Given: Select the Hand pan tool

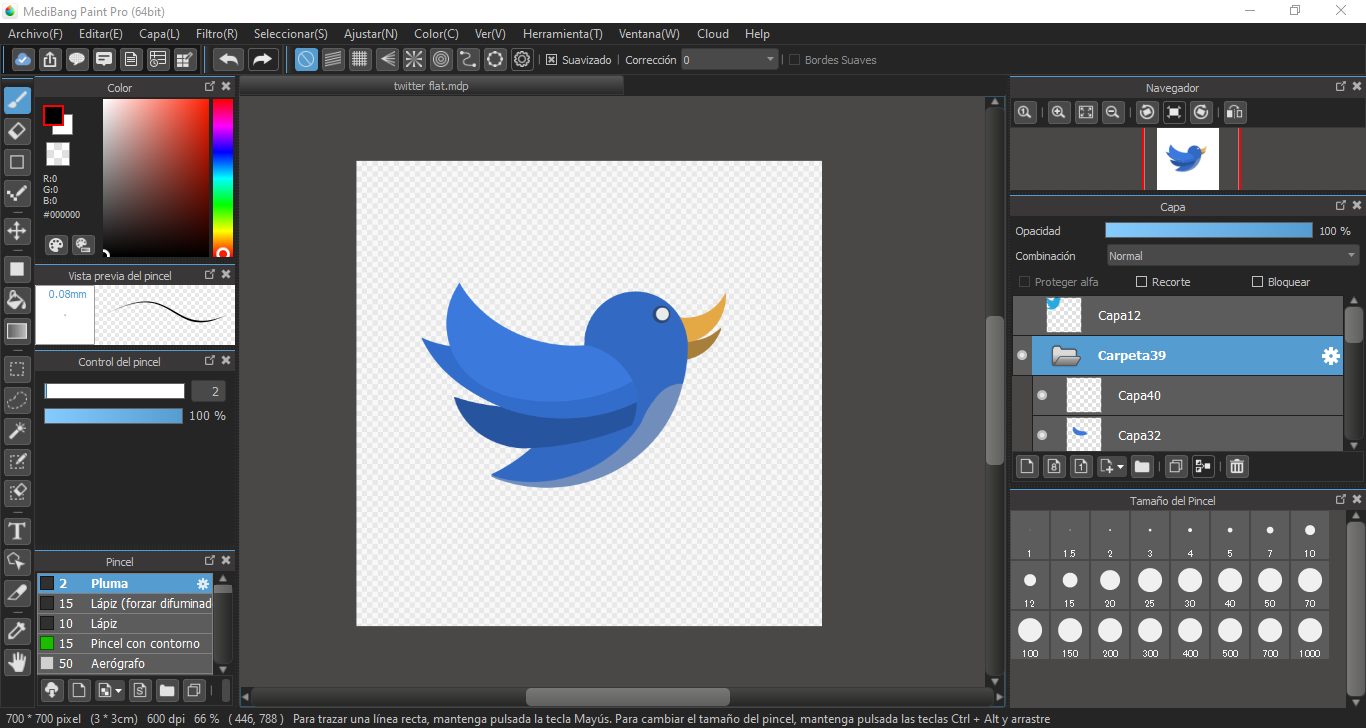Looking at the screenshot, I should (x=17, y=661).
